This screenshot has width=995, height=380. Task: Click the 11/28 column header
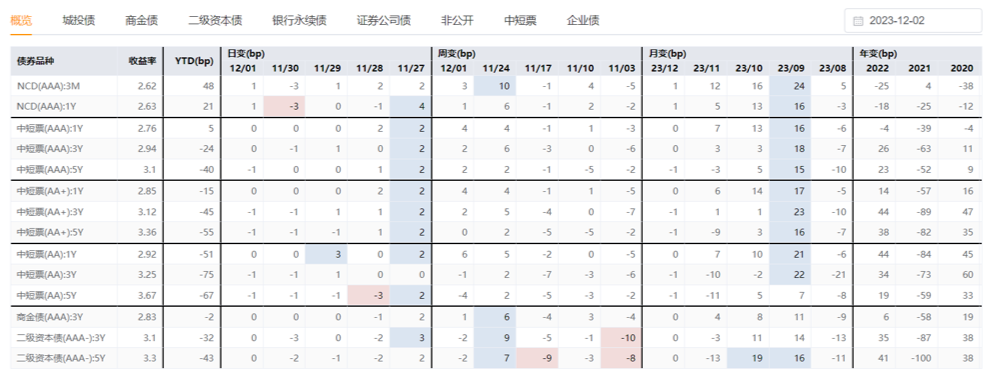click(x=368, y=68)
